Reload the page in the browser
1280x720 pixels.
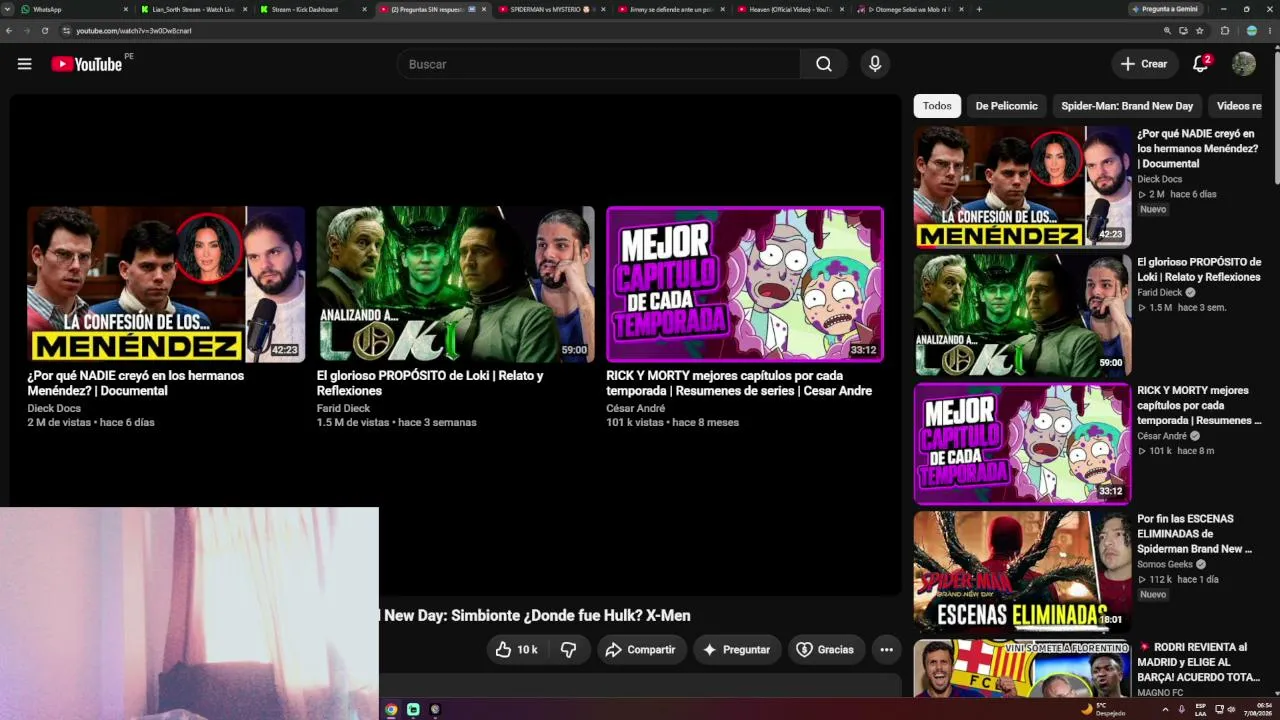coord(45,31)
